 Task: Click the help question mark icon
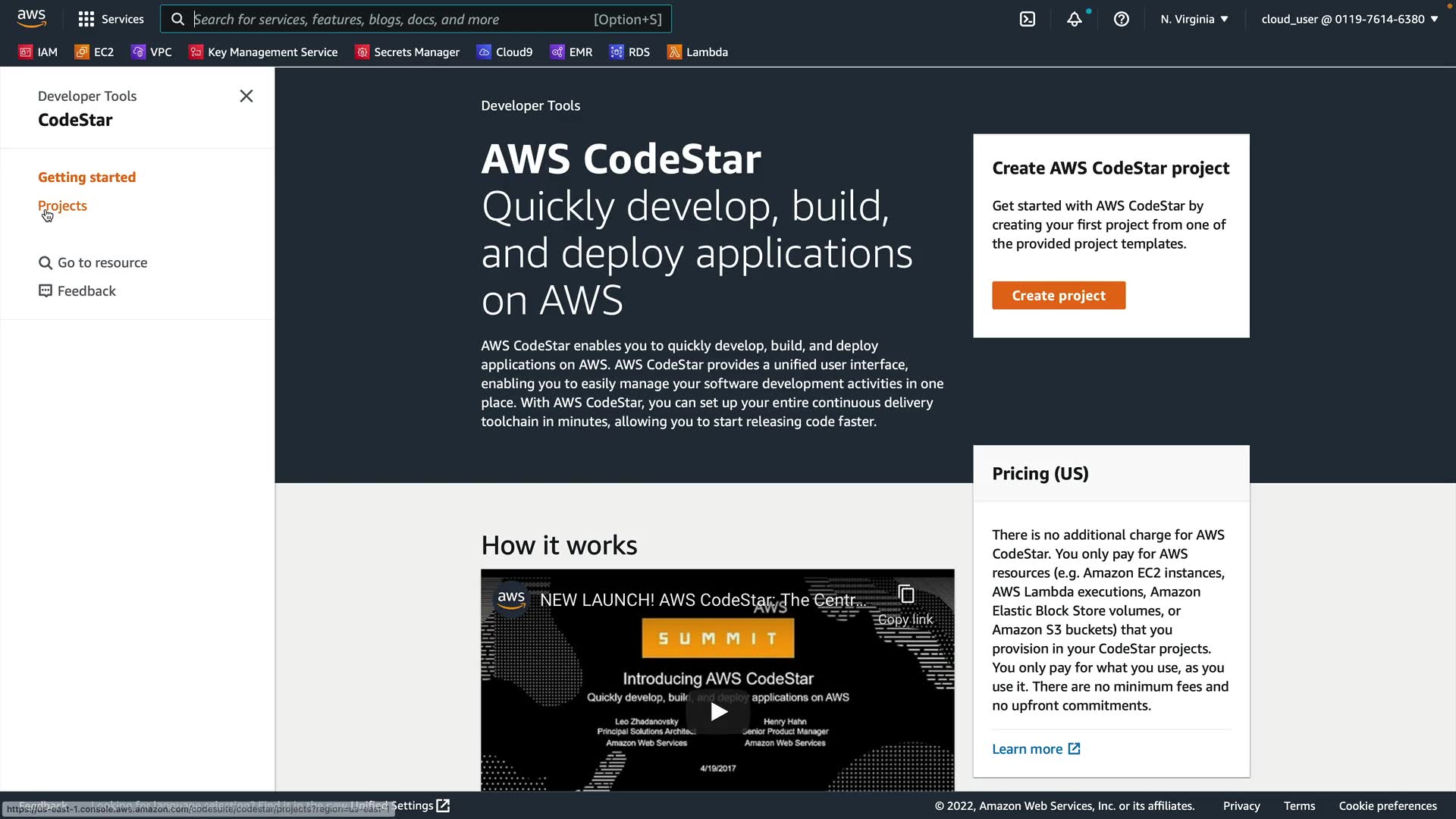click(1121, 19)
